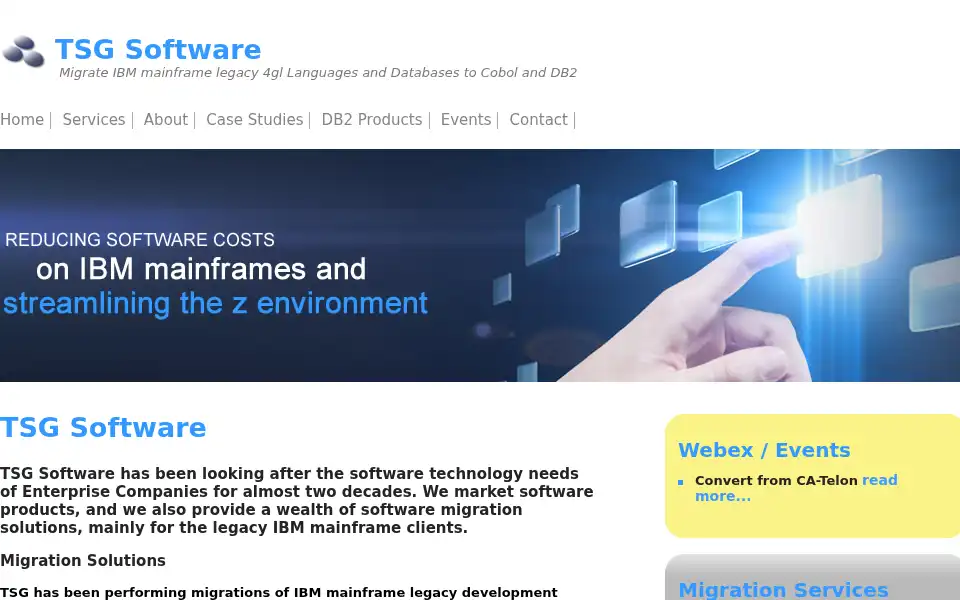Open the Services menu item
The width and height of the screenshot is (960, 600).
click(94, 119)
